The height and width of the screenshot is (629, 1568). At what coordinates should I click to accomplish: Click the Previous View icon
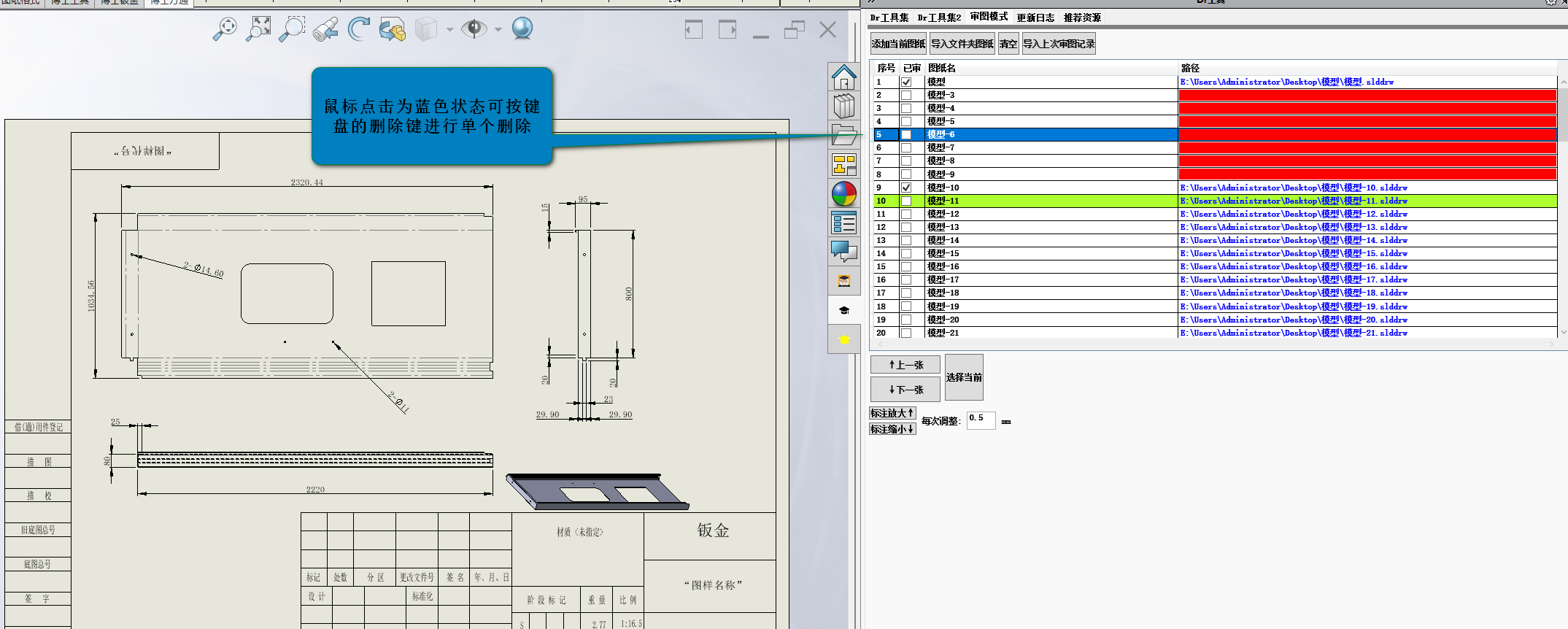(325, 29)
